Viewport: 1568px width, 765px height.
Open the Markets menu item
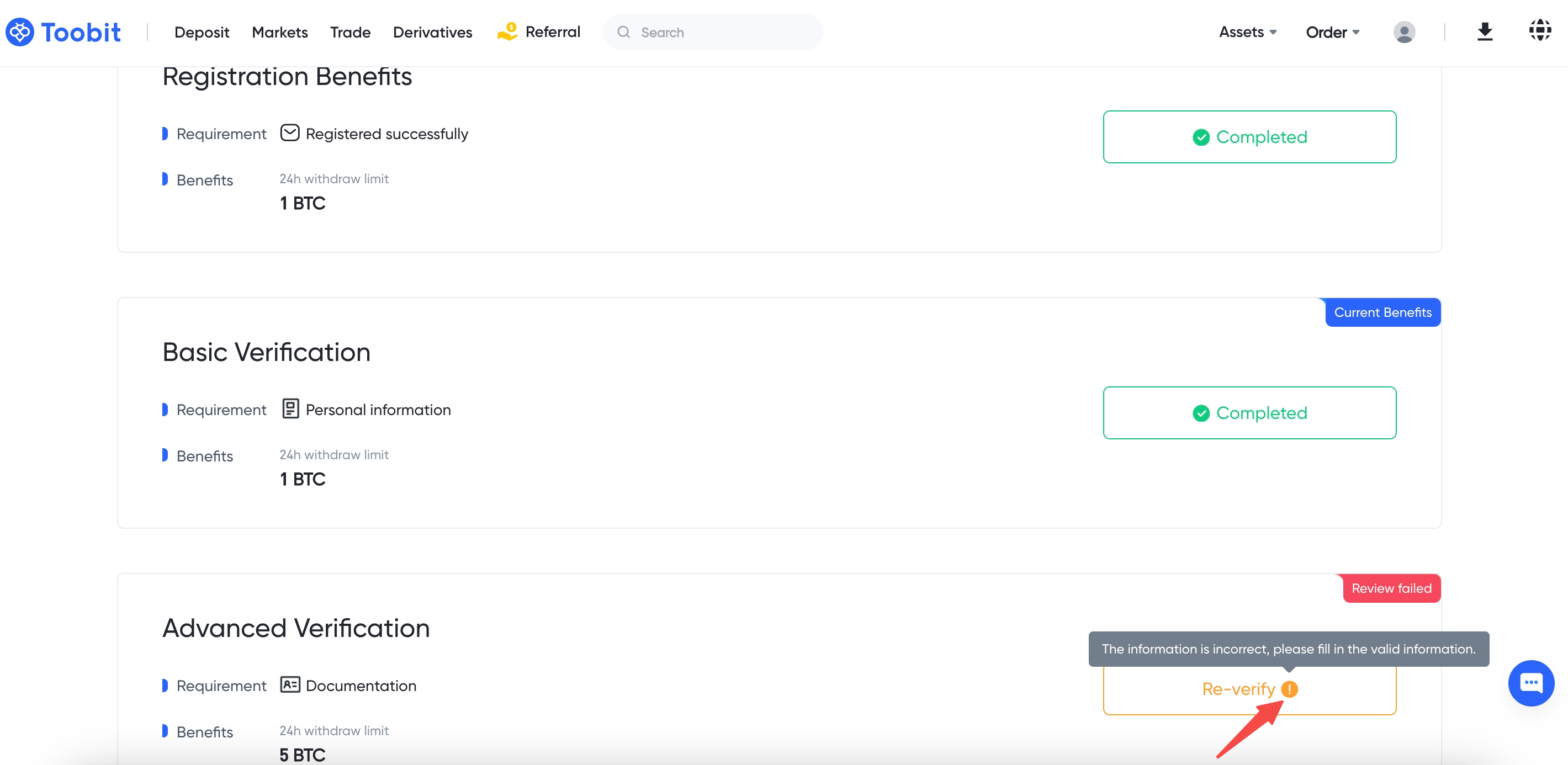pyautogui.click(x=279, y=32)
